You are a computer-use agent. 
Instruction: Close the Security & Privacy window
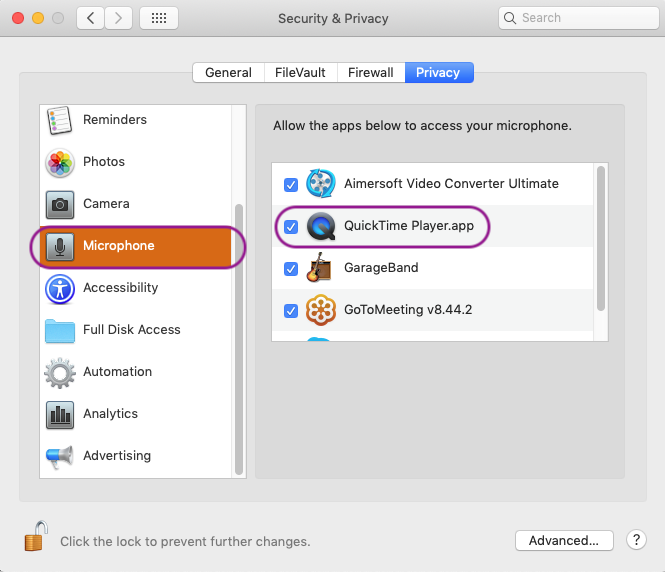[x=18, y=18]
